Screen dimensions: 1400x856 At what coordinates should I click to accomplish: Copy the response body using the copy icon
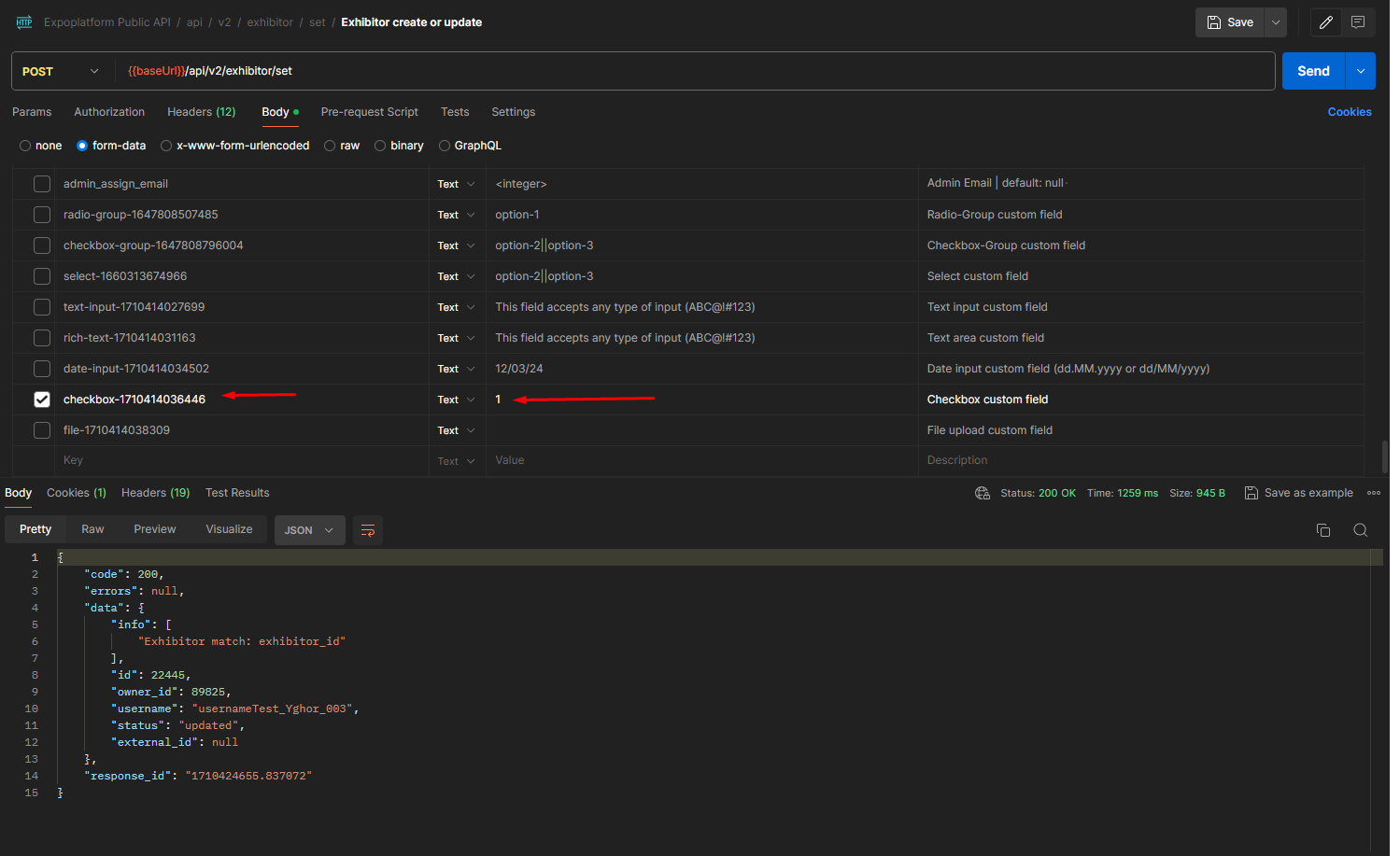tap(1322, 529)
